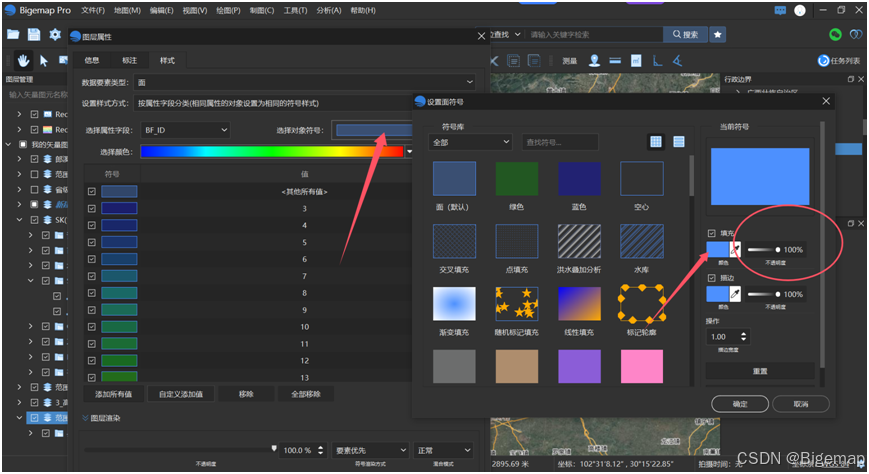
Task: Click the 确定 button
Action: pyautogui.click(x=740, y=404)
